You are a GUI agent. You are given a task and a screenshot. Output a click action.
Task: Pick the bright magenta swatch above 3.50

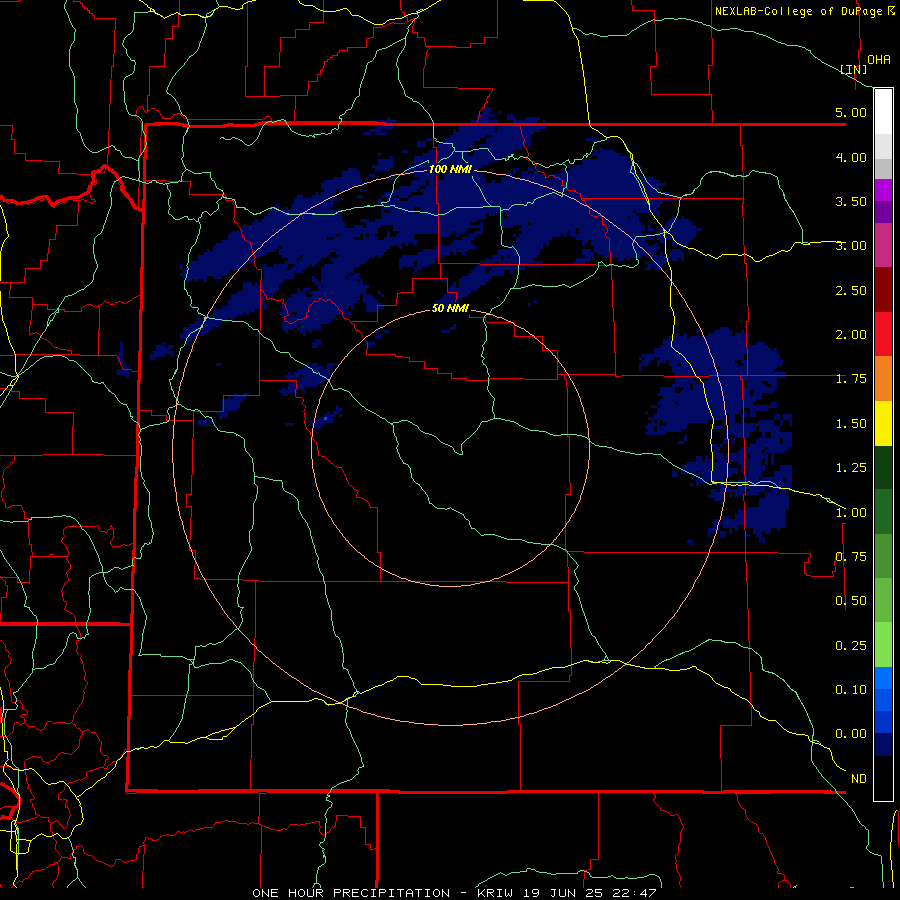883,190
